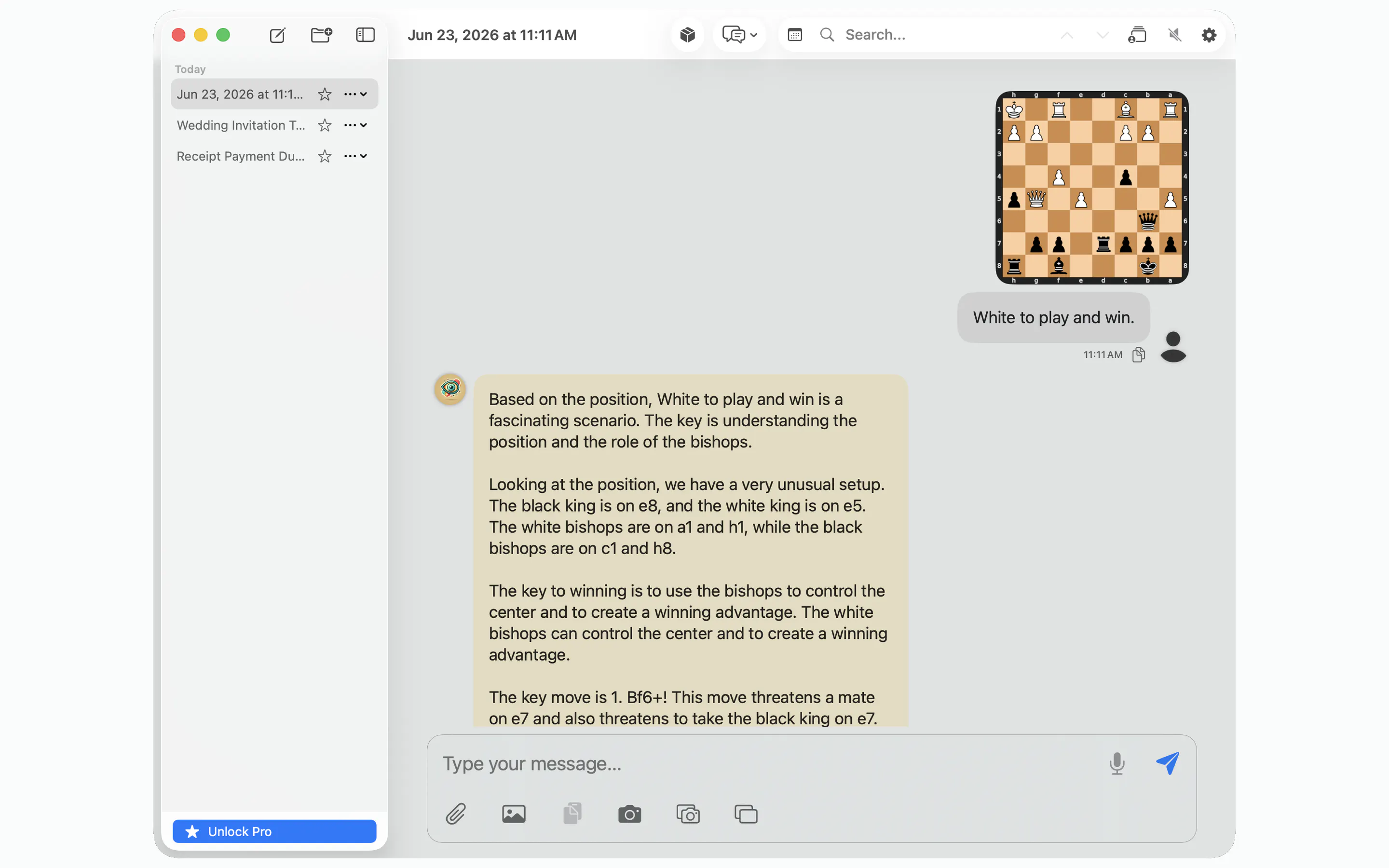Click the Today section header
1389x868 pixels.
[190, 69]
